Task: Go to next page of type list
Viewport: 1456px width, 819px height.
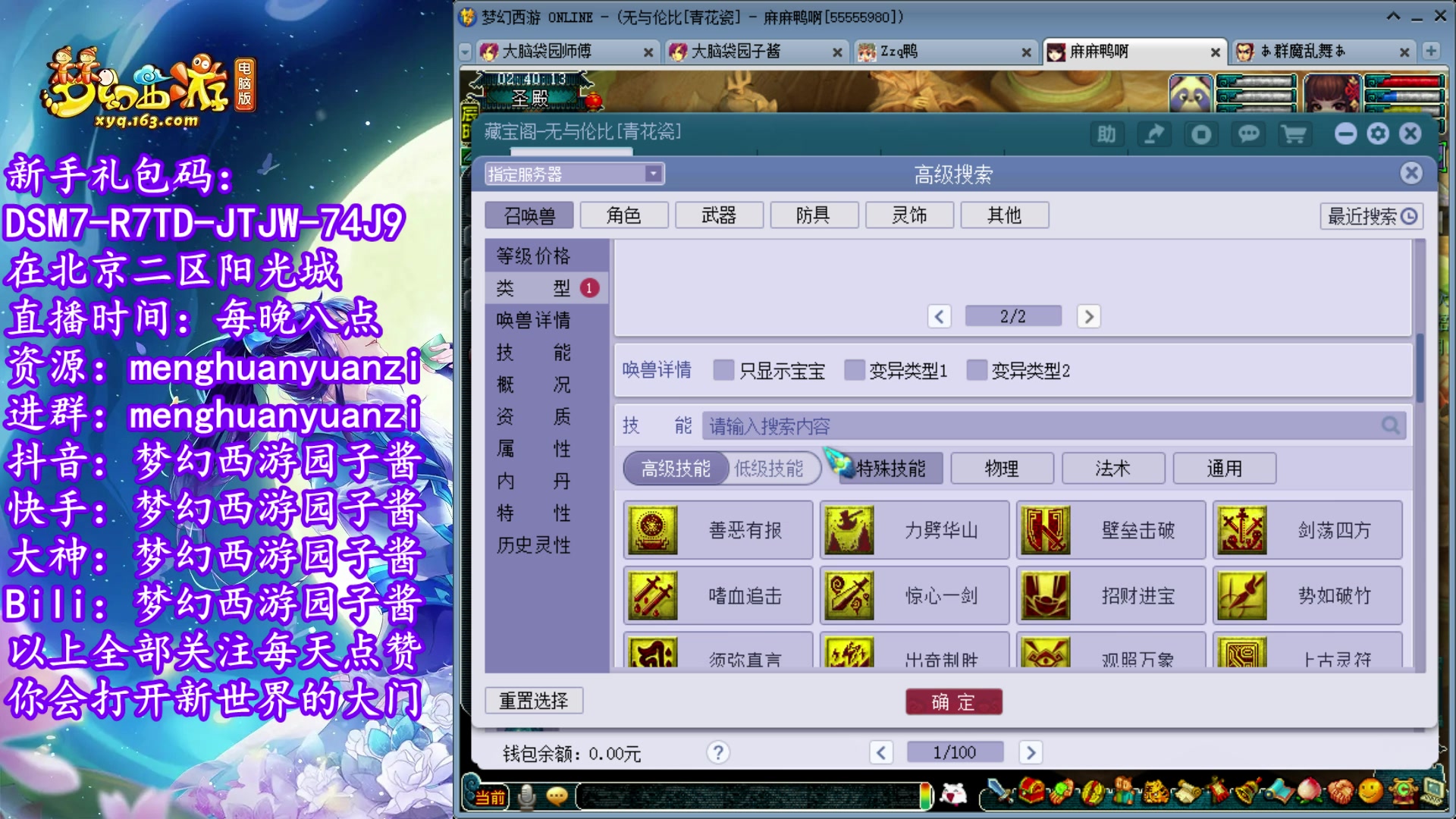Action: (x=1088, y=316)
